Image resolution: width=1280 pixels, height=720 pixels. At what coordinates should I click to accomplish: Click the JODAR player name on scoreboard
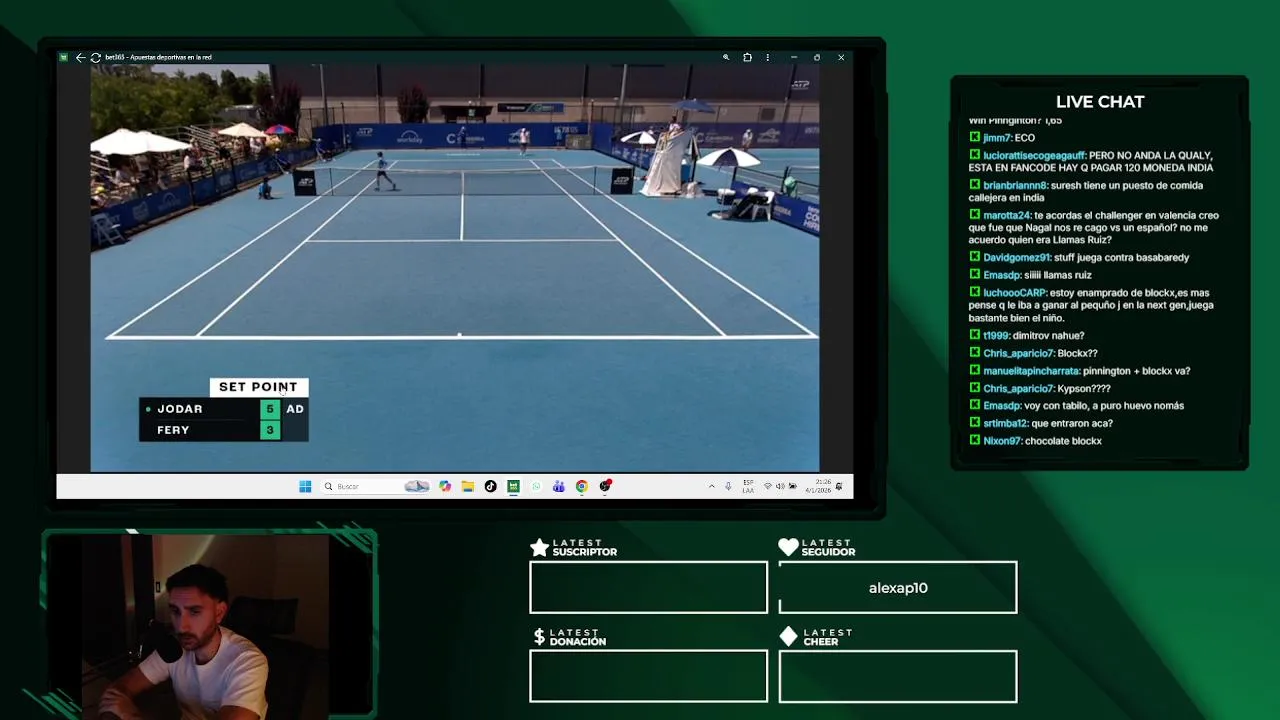coord(180,409)
